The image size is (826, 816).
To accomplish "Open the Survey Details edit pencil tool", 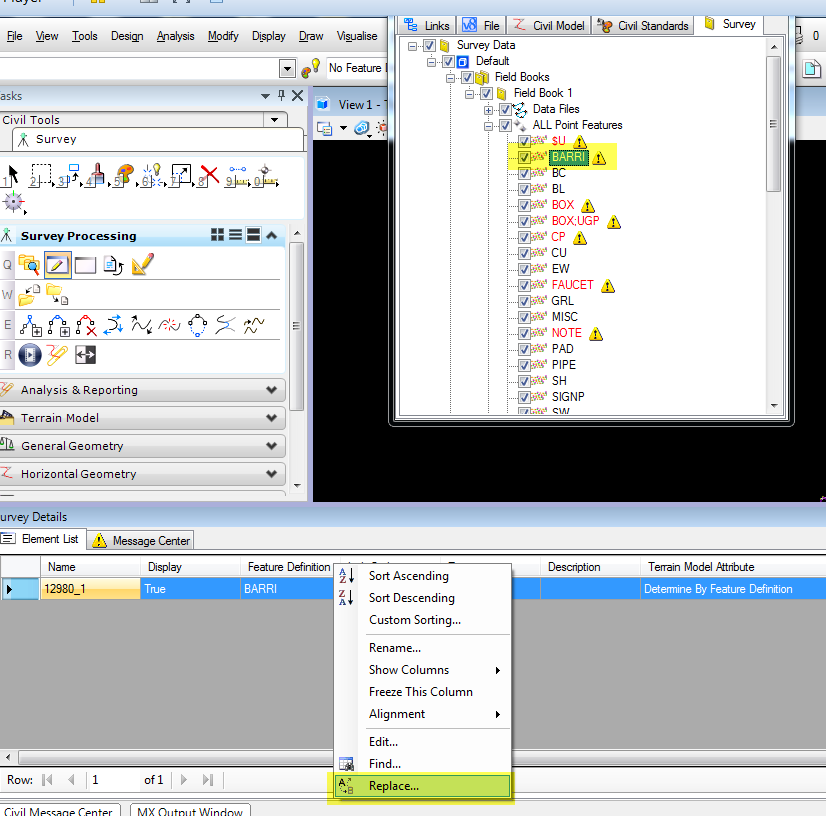I will 58,264.
